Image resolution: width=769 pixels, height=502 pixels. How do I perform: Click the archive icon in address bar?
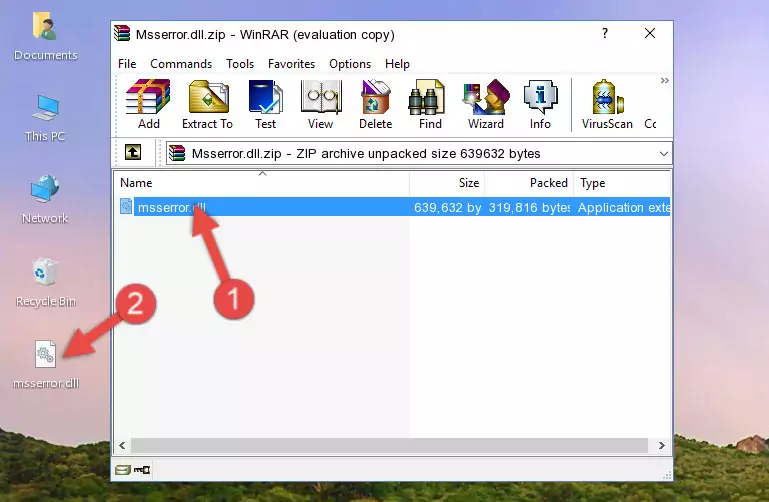[177, 153]
